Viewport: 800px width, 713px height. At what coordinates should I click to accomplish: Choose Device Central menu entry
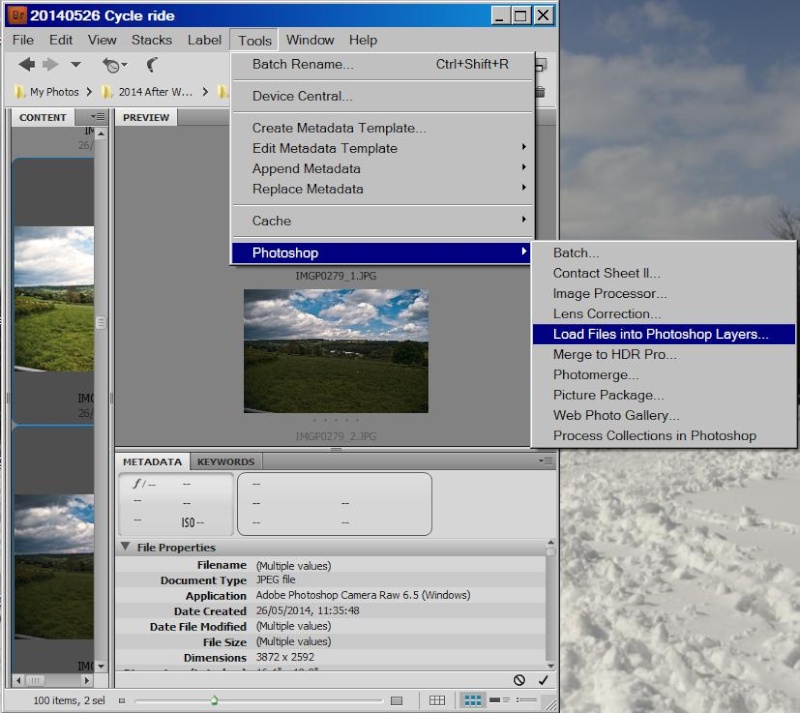(382, 96)
